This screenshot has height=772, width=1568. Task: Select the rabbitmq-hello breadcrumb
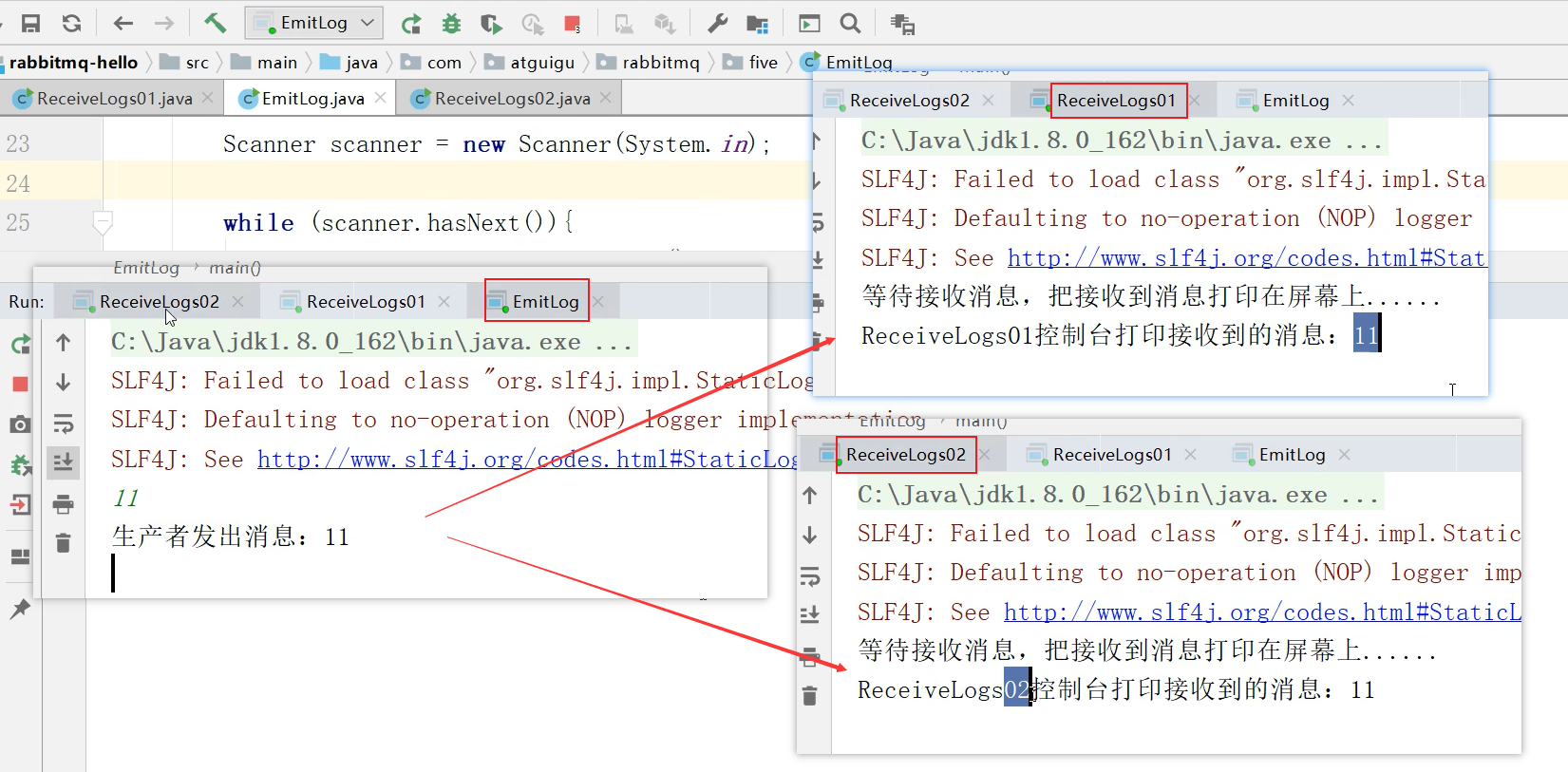click(x=74, y=63)
